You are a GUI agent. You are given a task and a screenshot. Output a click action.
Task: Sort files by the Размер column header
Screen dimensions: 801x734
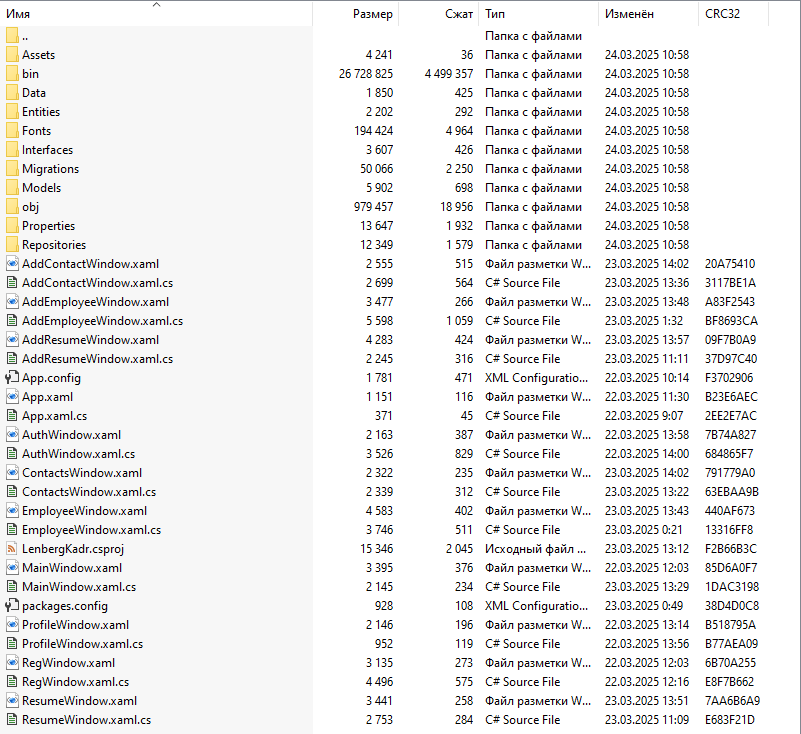pyautogui.click(x=373, y=14)
